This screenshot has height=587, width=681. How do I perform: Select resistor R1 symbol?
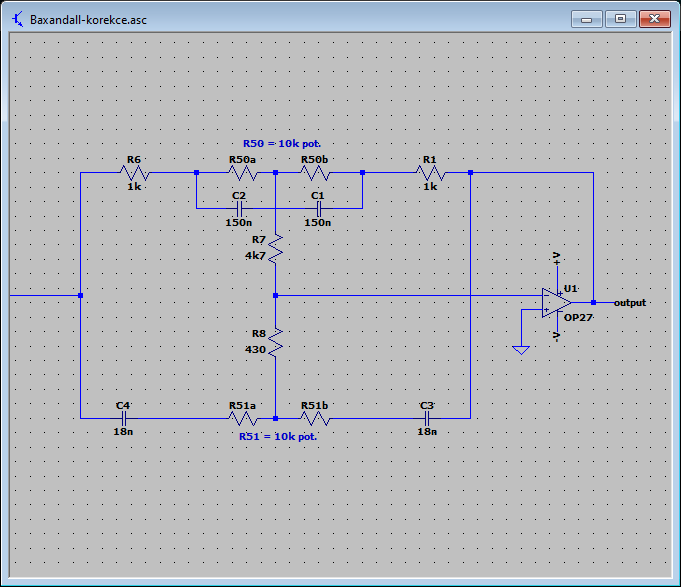(430, 173)
